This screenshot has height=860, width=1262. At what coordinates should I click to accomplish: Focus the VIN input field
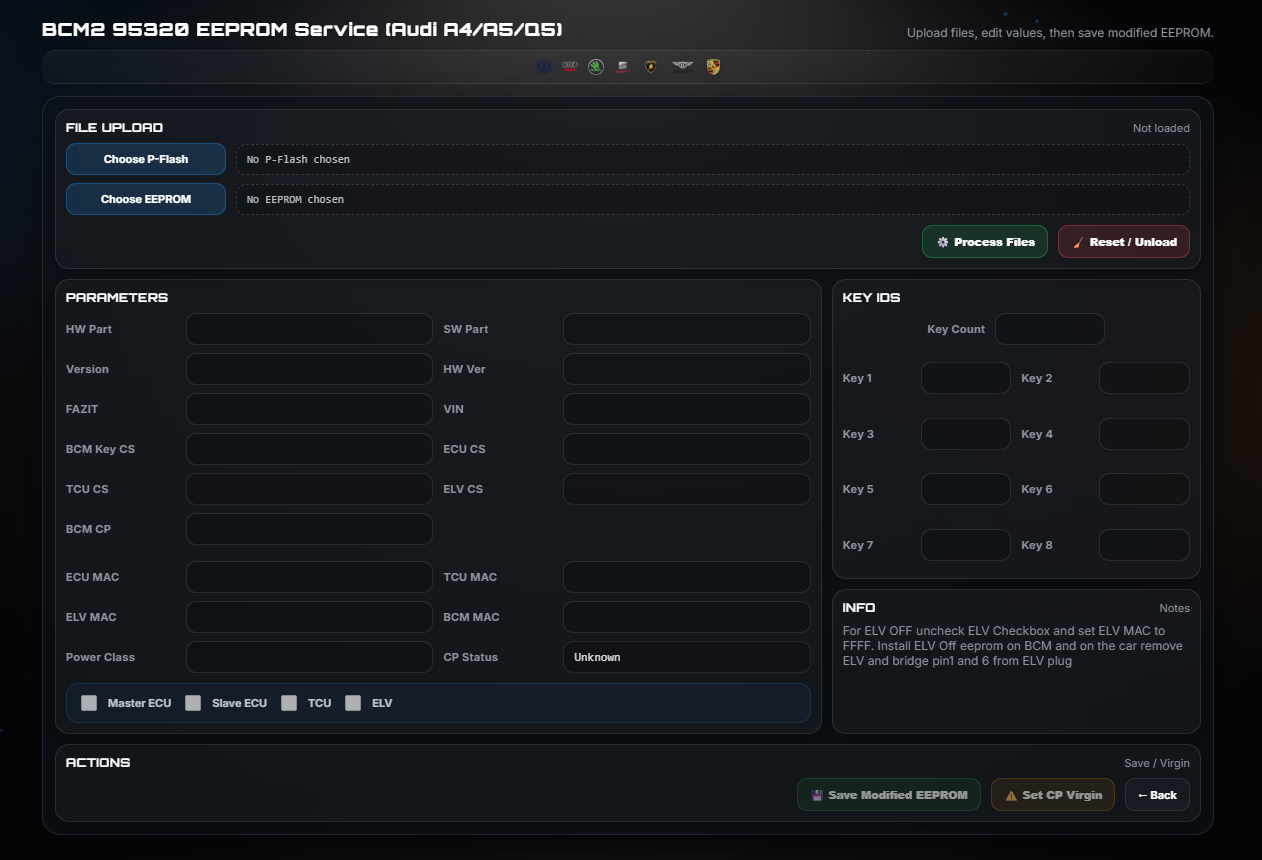pos(686,409)
